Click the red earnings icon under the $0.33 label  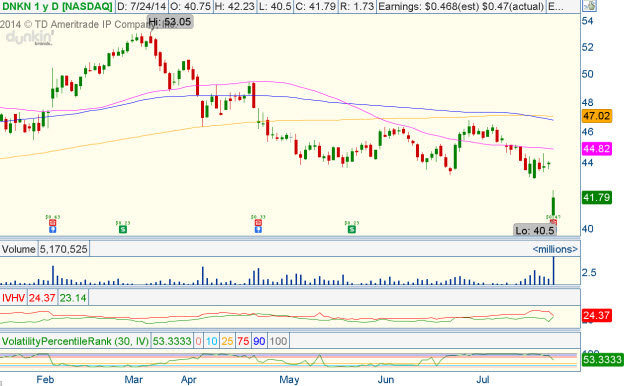(x=258, y=223)
